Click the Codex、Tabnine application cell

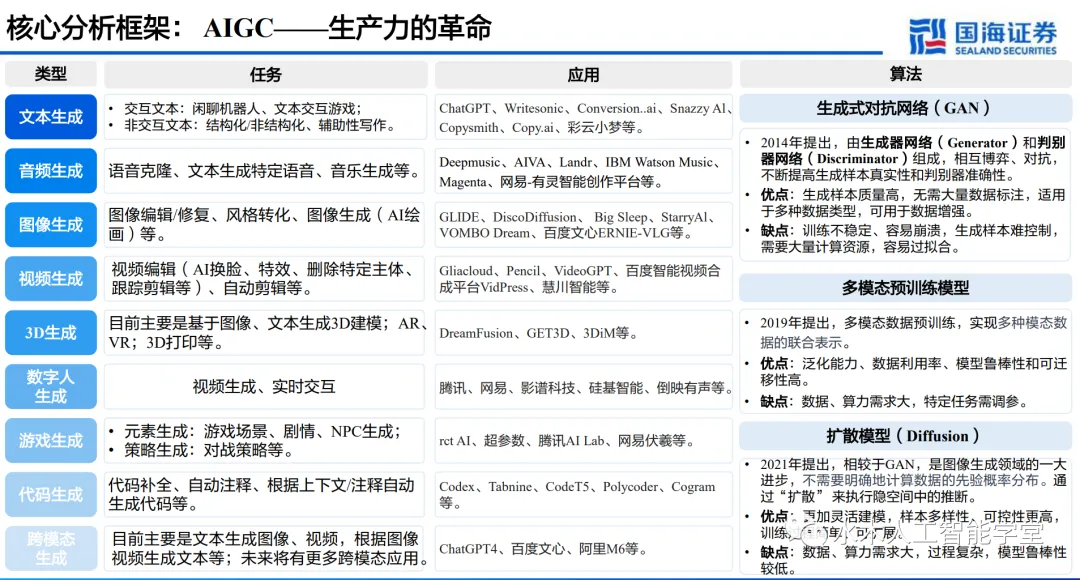(x=583, y=494)
